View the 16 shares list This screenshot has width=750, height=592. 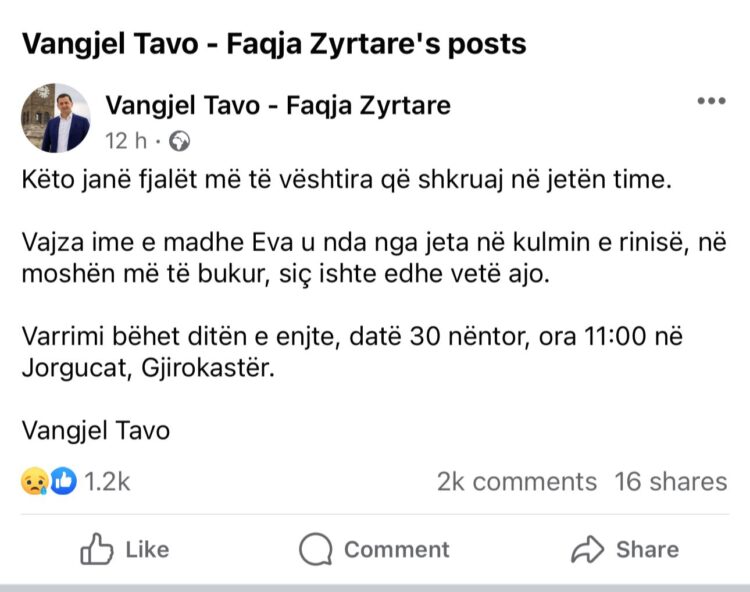[x=671, y=482]
